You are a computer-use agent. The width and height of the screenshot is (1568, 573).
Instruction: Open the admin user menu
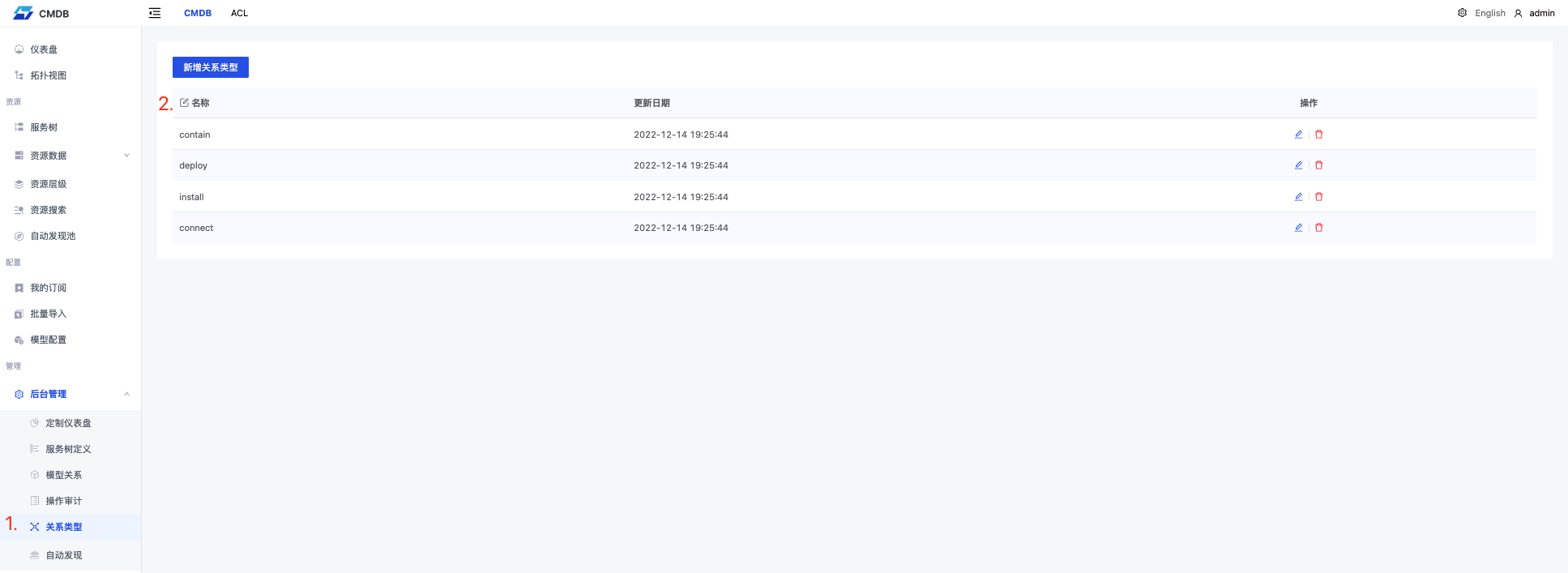point(1534,13)
